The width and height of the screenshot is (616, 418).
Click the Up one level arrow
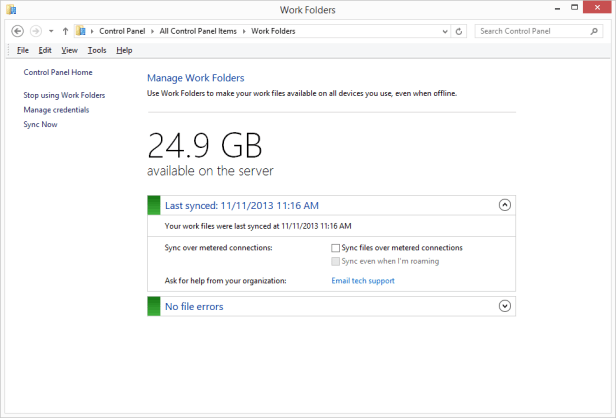(x=65, y=31)
